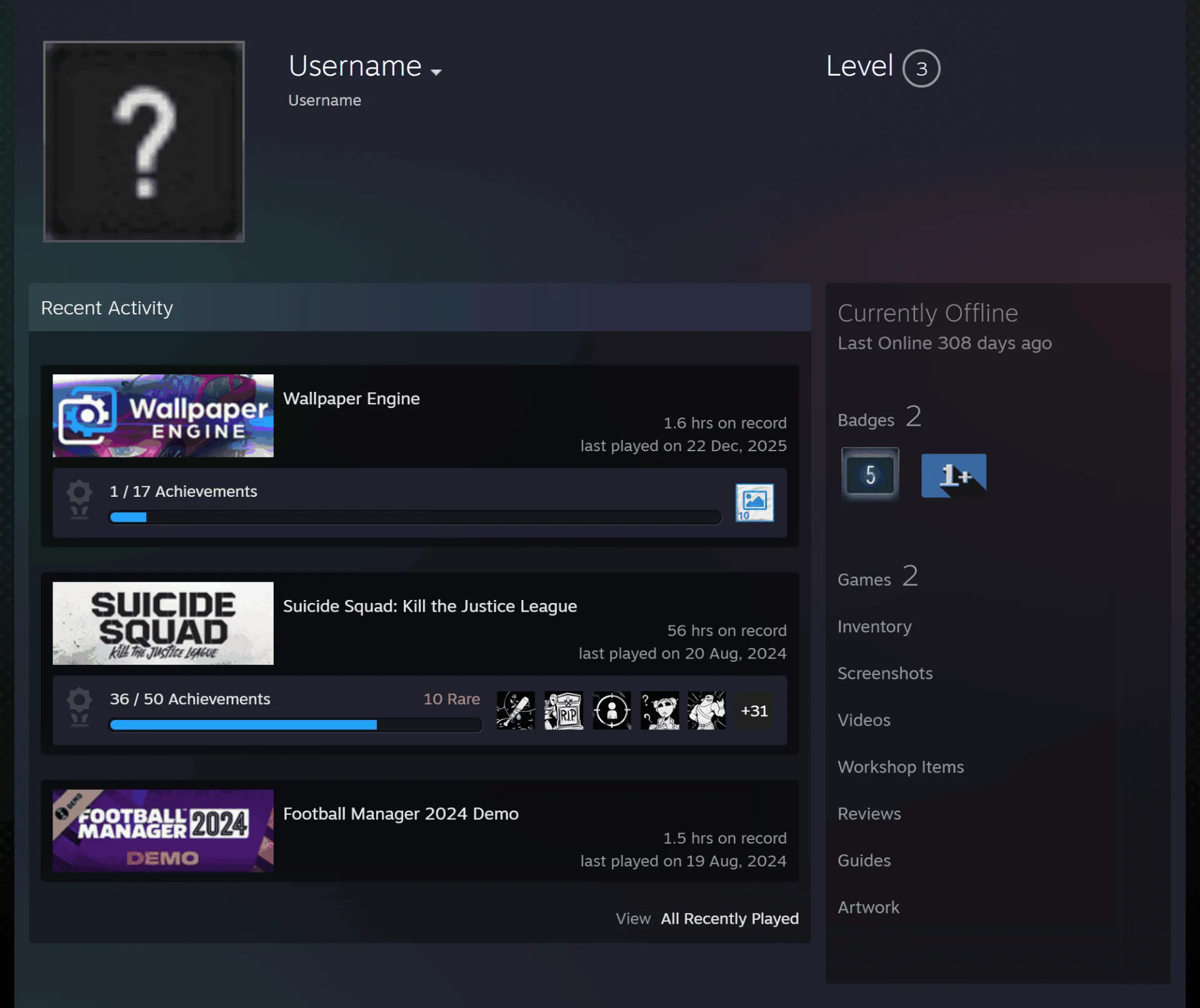This screenshot has height=1008, width=1200.
Task: Open the Wallpaper Engine game banner
Action: [163, 416]
